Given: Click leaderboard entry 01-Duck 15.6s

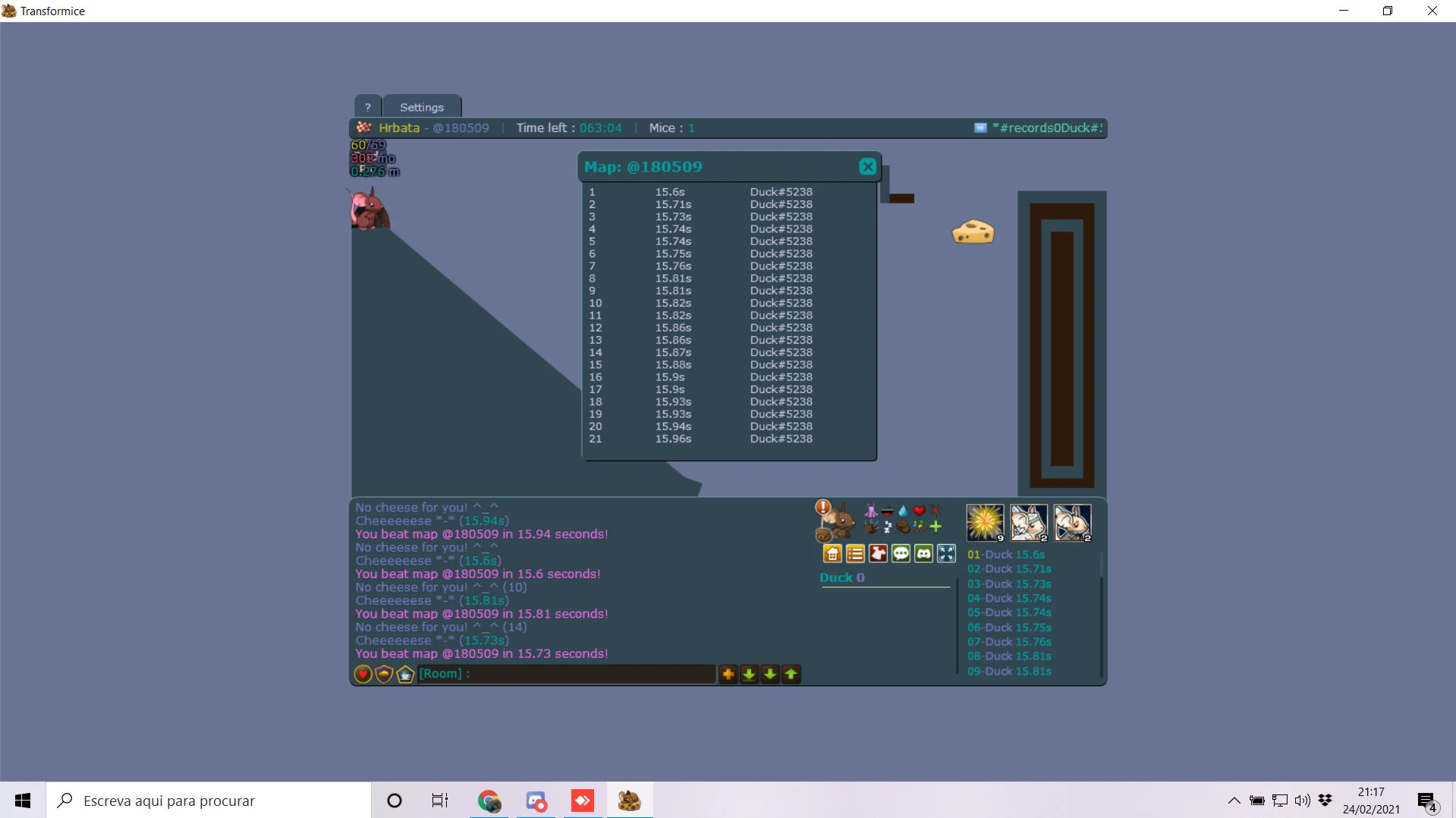Looking at the screenshot, I should click(1006, 555).
